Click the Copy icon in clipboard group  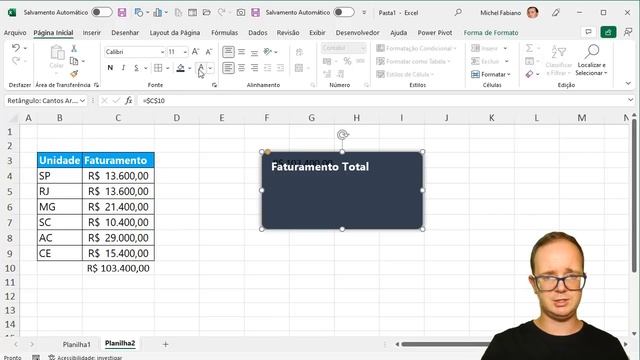point(74,61)
